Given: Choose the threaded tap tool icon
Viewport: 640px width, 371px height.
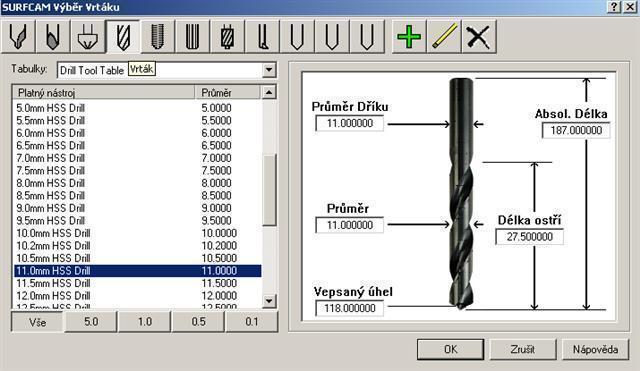Looking at the screenshot, I should [158, 37].
